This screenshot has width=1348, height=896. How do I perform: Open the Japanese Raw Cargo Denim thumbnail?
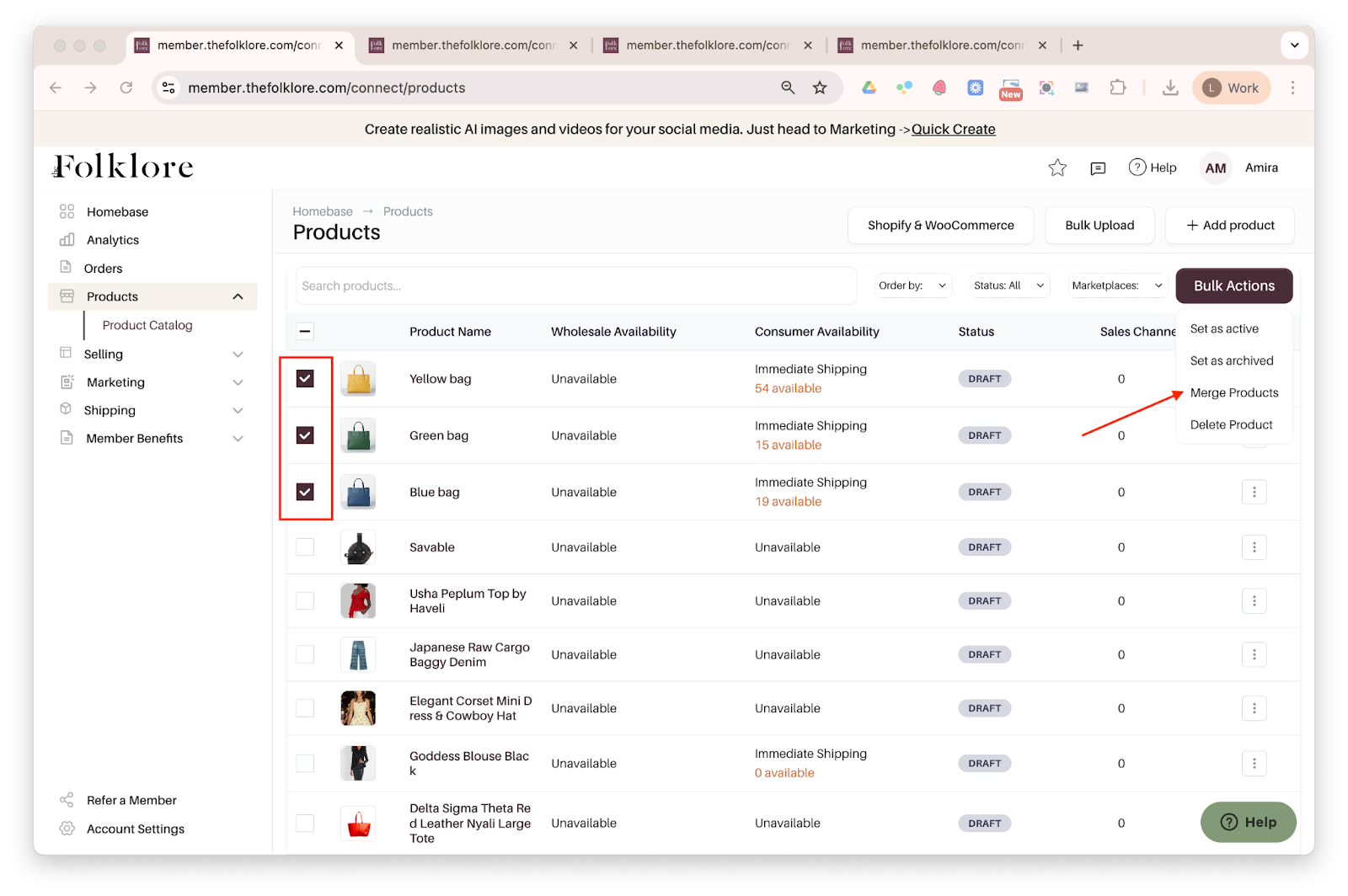(x=358, y=654)
